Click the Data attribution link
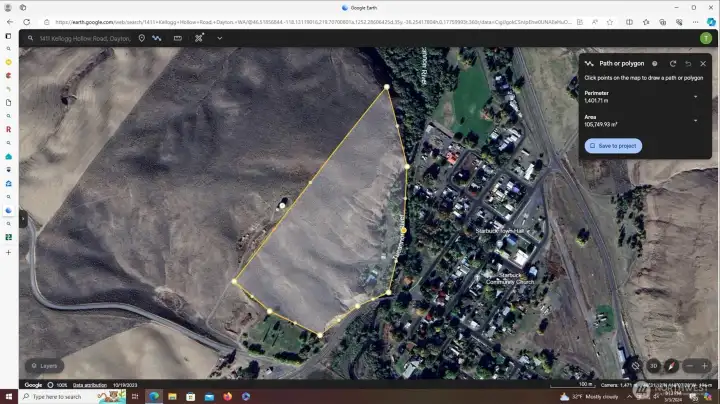Viewport: 720px width, 404px height. point(90,385)
